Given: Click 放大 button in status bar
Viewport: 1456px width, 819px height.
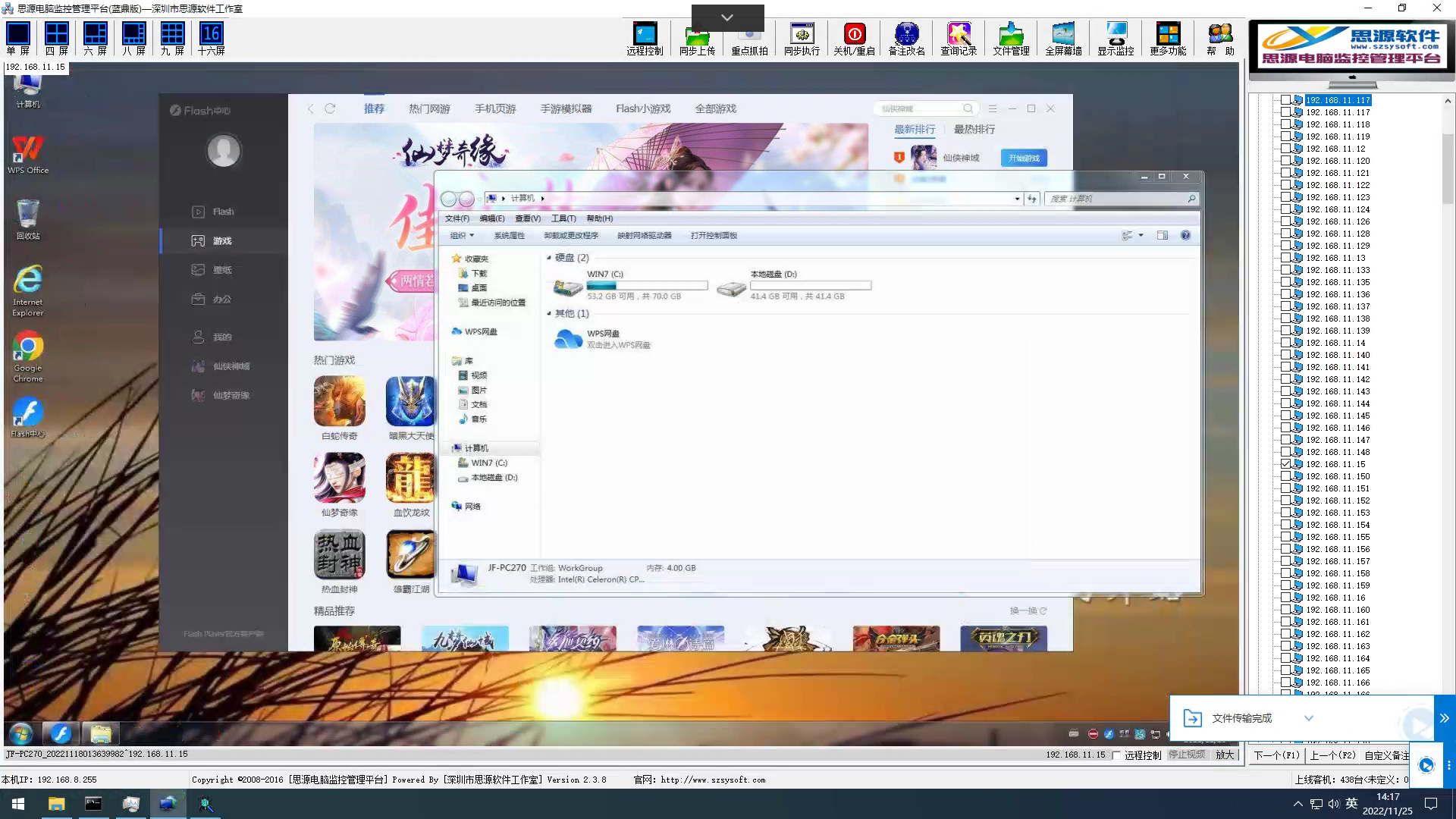Looking at the screenshot, I should tap(1225, 755).
